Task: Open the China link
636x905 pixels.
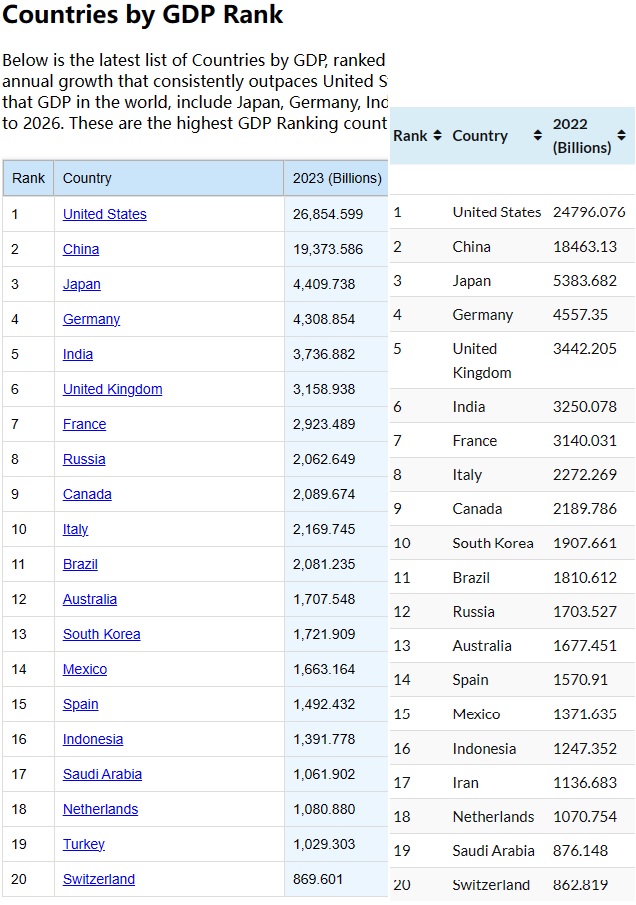Action: (x=81, y=249)
